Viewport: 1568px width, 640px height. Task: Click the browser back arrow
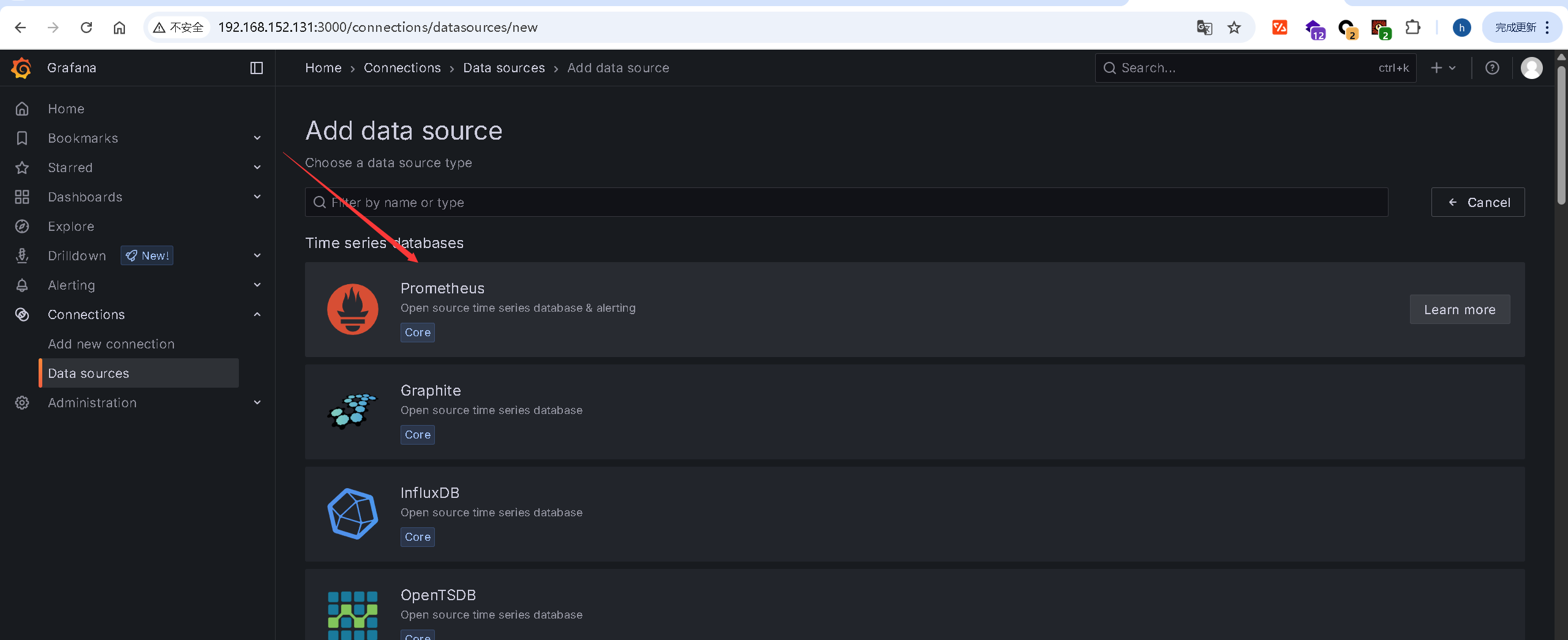click(x=20, y=27)
